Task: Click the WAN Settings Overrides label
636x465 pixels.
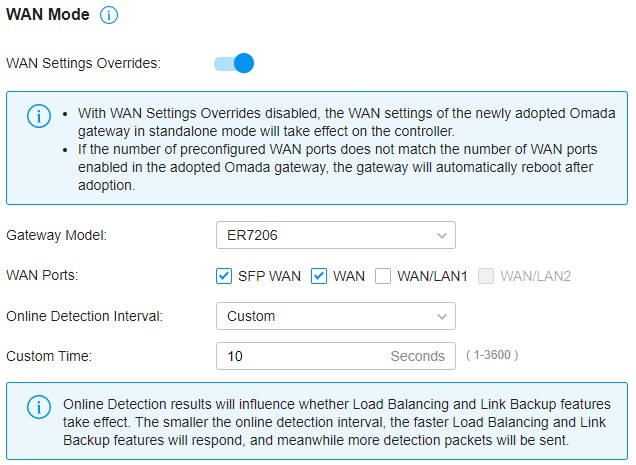Action: tap(84, 63)
